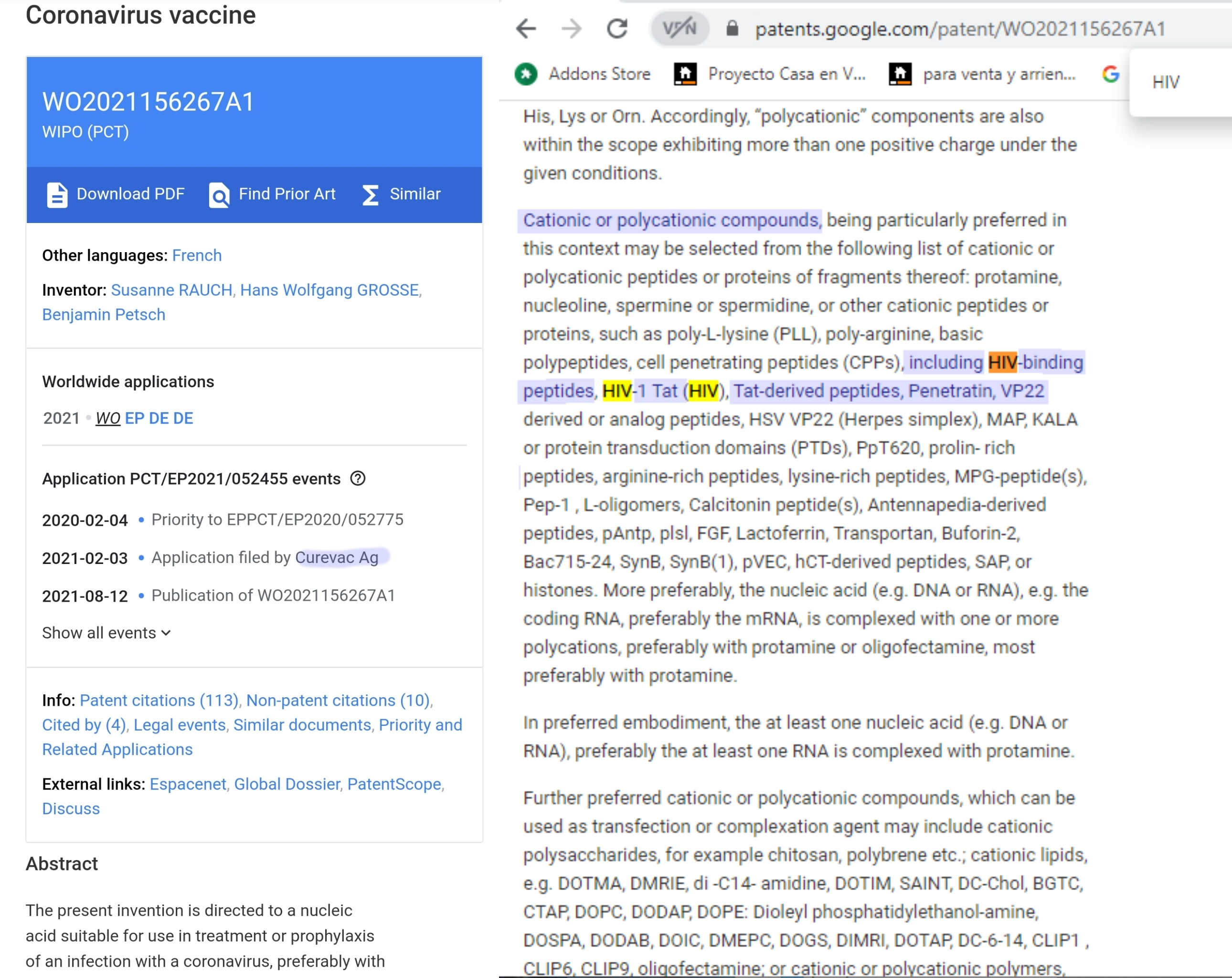Click the Similar sigma icon
The image size is (1232, 978).
(370, 195)
